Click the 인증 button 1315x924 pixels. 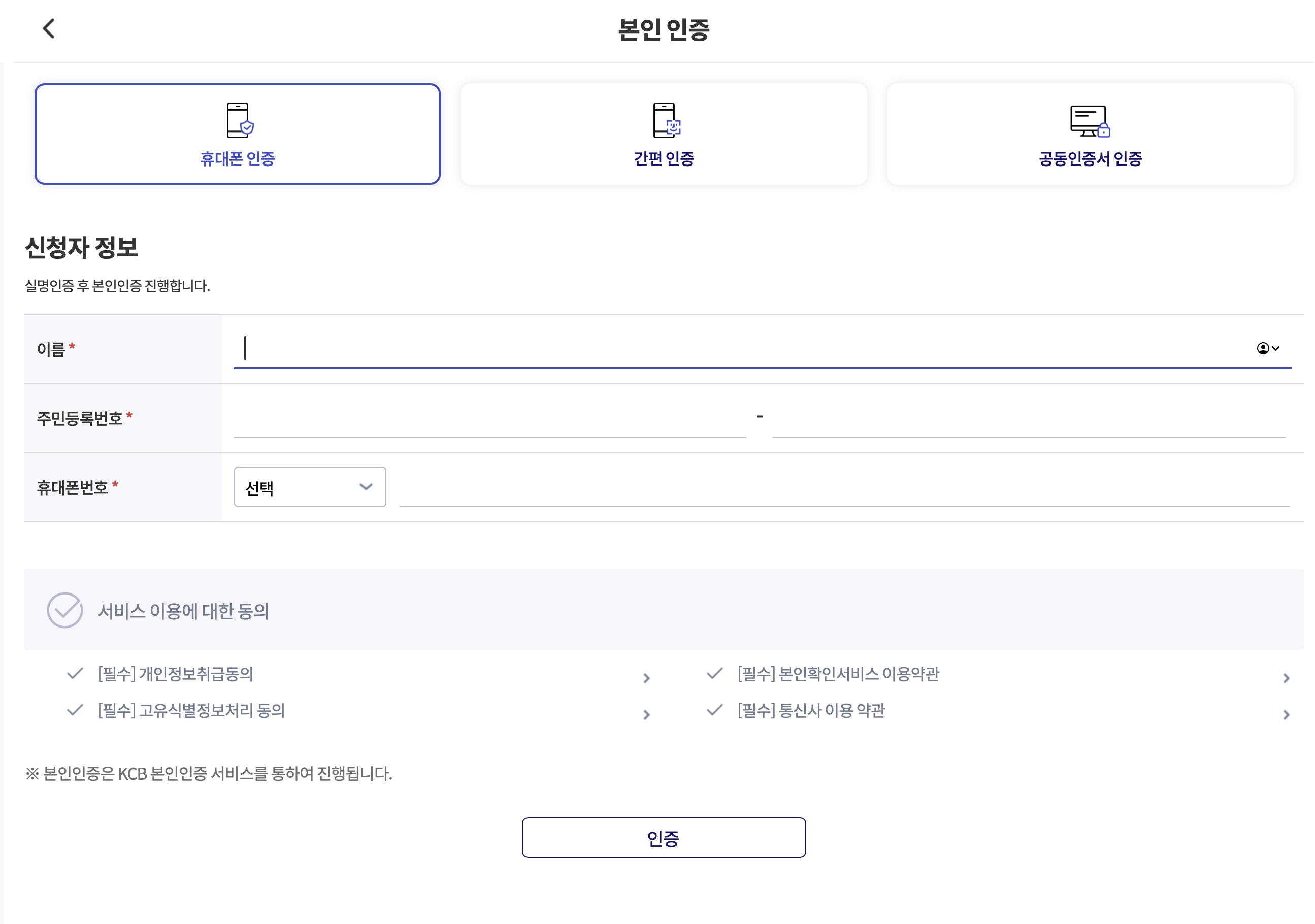[x=663, y=838]
